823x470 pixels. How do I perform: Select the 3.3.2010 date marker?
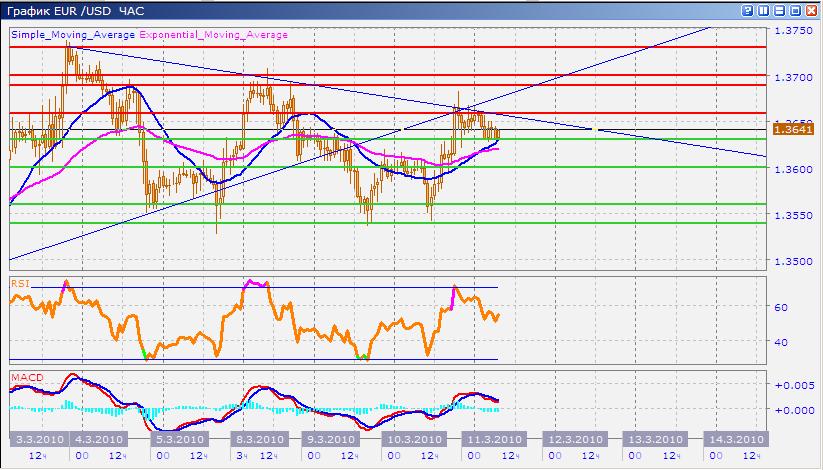coord(38,440)
